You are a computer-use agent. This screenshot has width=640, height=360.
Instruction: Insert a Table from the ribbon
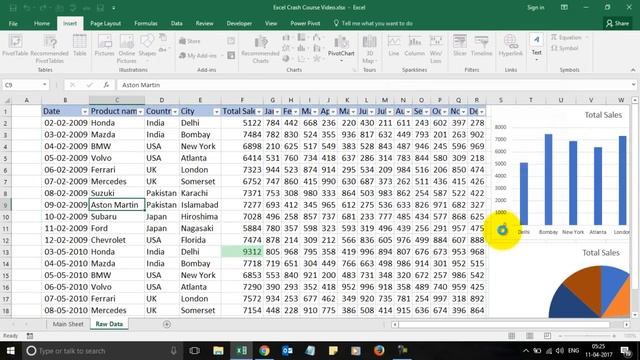click(x=80, y=45)
